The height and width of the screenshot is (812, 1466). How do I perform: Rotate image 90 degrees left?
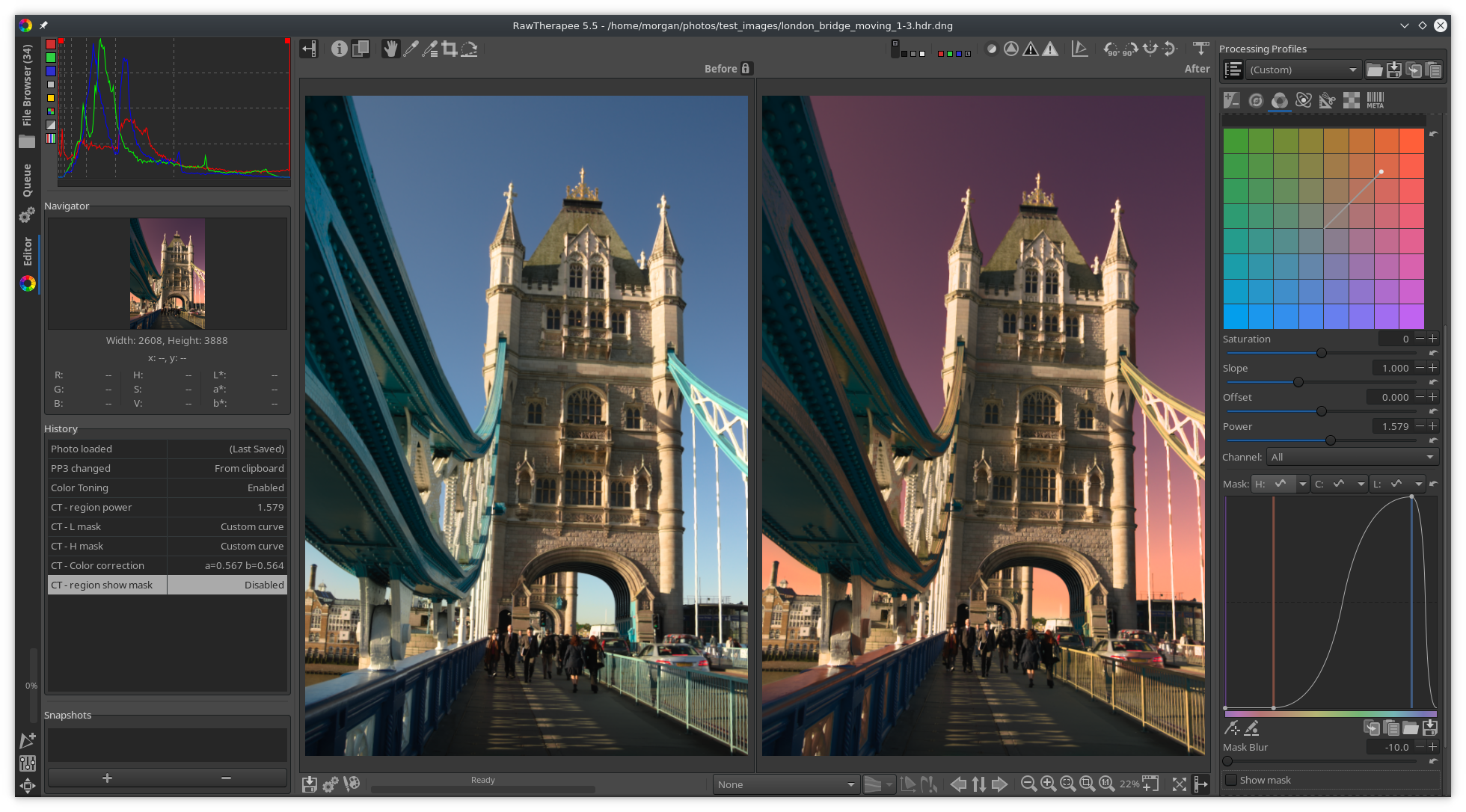tap(1111, 49)
